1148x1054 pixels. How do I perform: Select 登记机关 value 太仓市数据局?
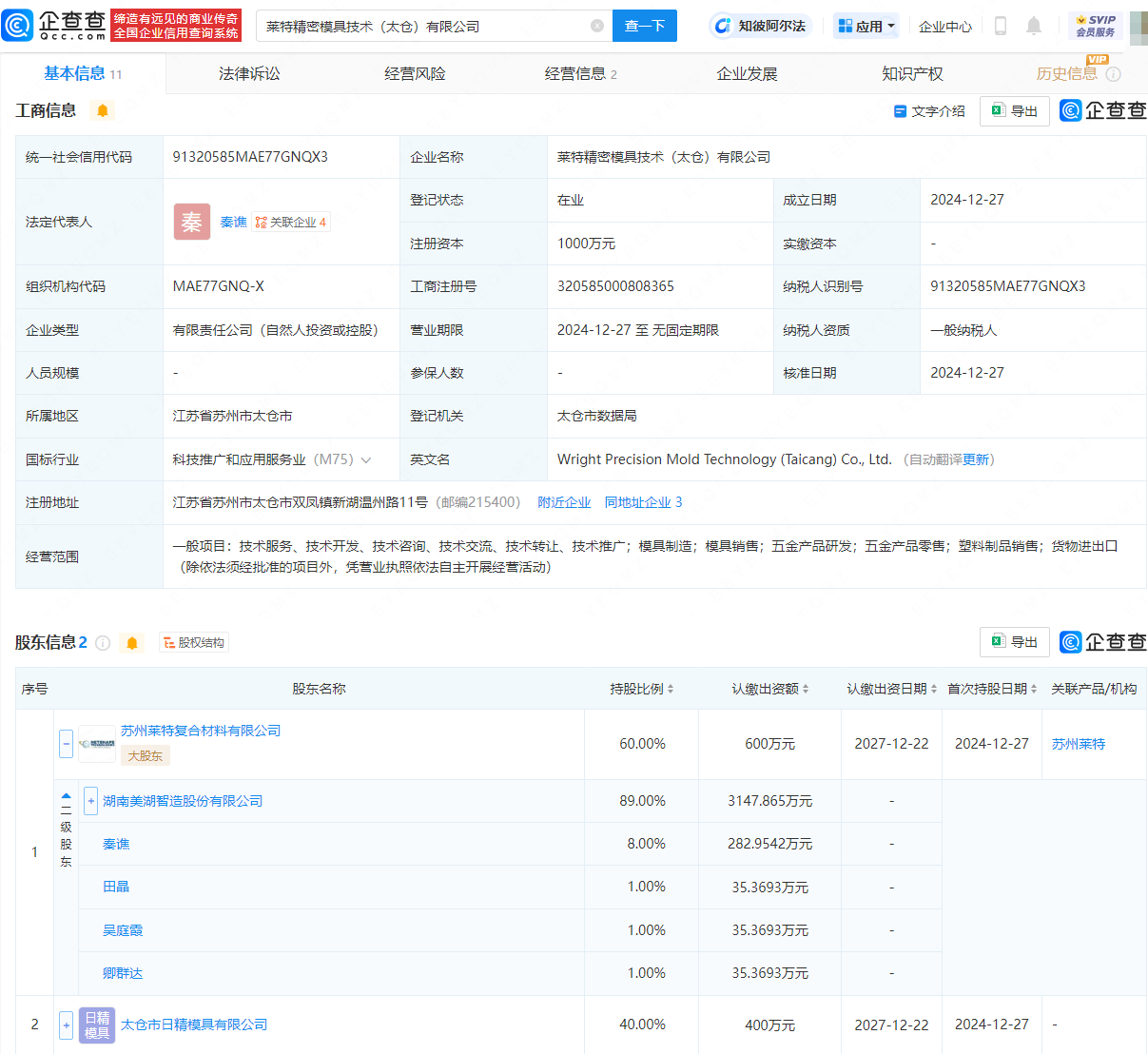coord(597,416)
